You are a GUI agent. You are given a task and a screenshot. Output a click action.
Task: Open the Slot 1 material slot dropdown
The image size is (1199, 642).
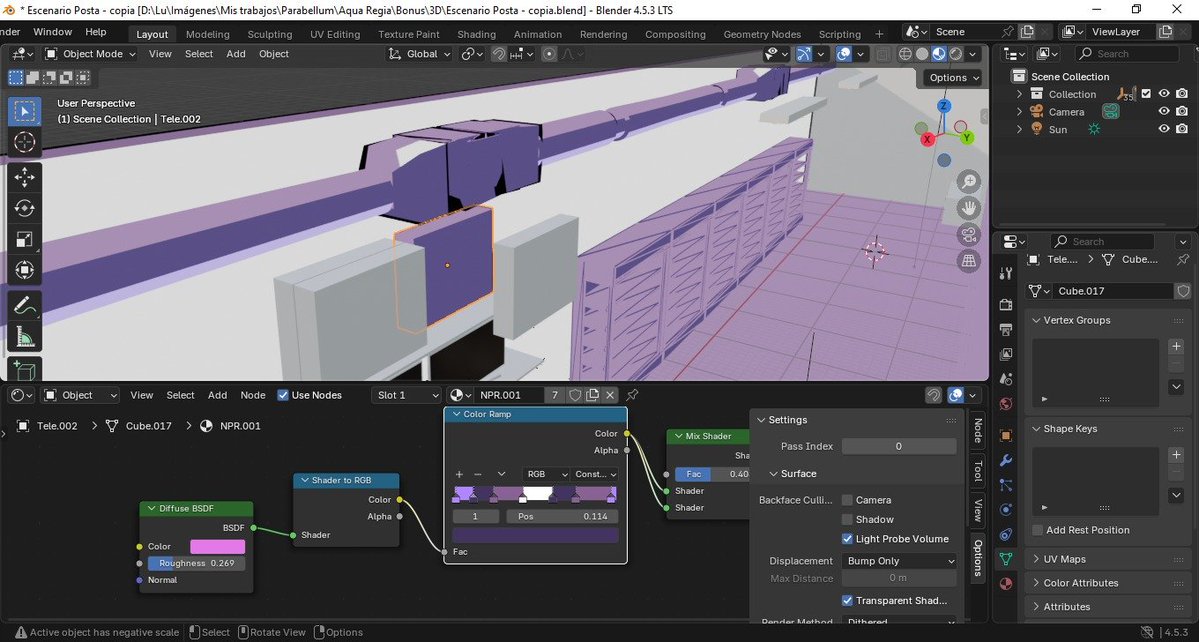point(408,395)
